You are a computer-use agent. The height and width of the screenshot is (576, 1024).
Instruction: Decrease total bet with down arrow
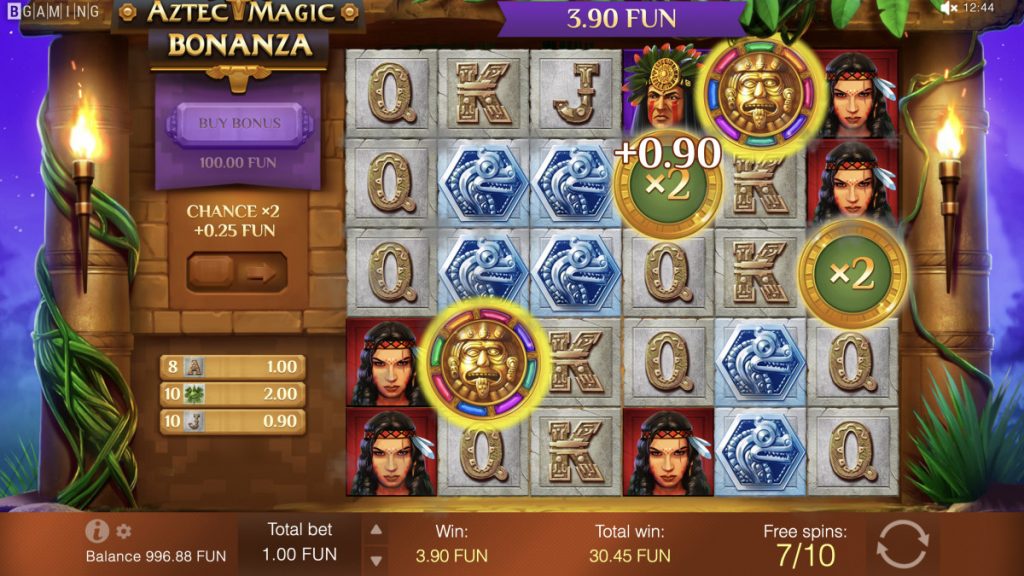pyautogui.click(x=376, y=560)
